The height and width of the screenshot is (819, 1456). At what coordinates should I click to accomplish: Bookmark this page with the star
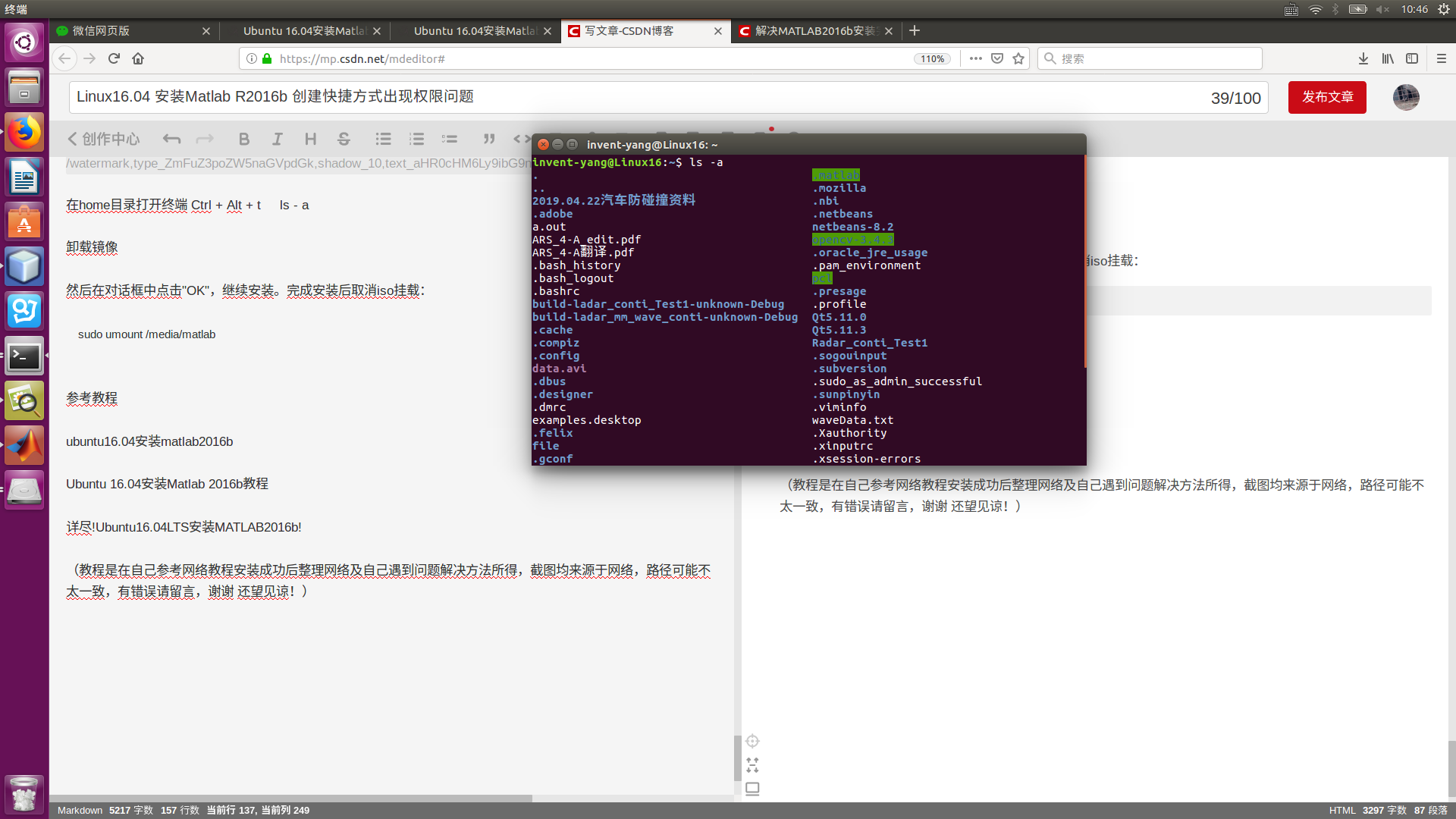click(1018, 58)
